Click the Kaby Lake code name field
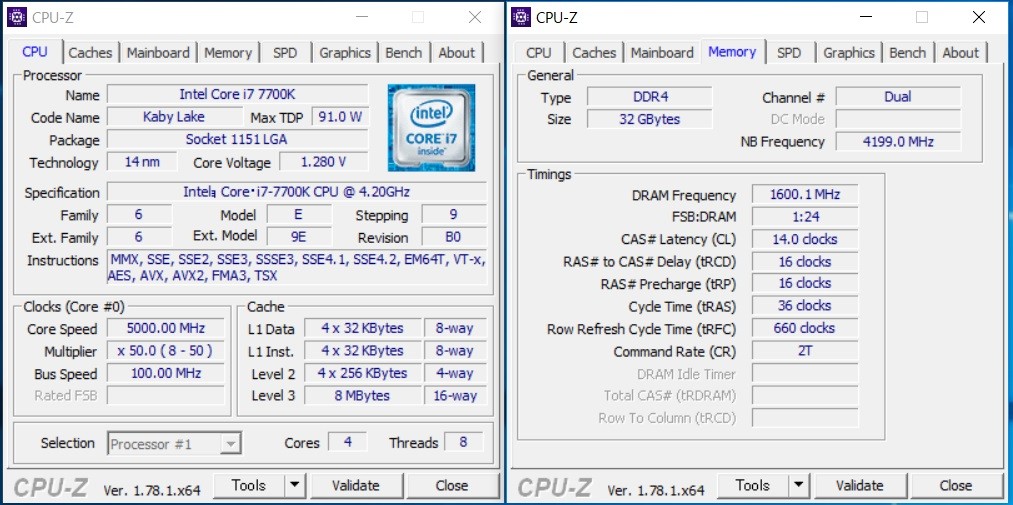 click(174, 117)
